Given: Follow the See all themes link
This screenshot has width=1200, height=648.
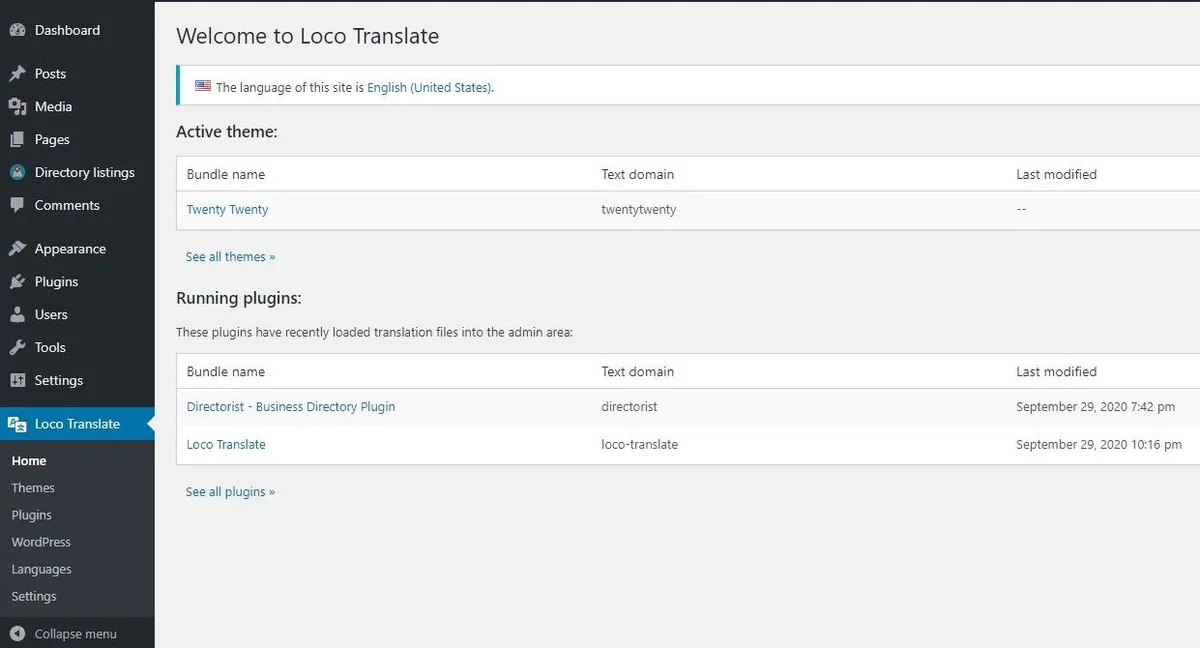Looking at the screenshot, I should tap(230, 257).
